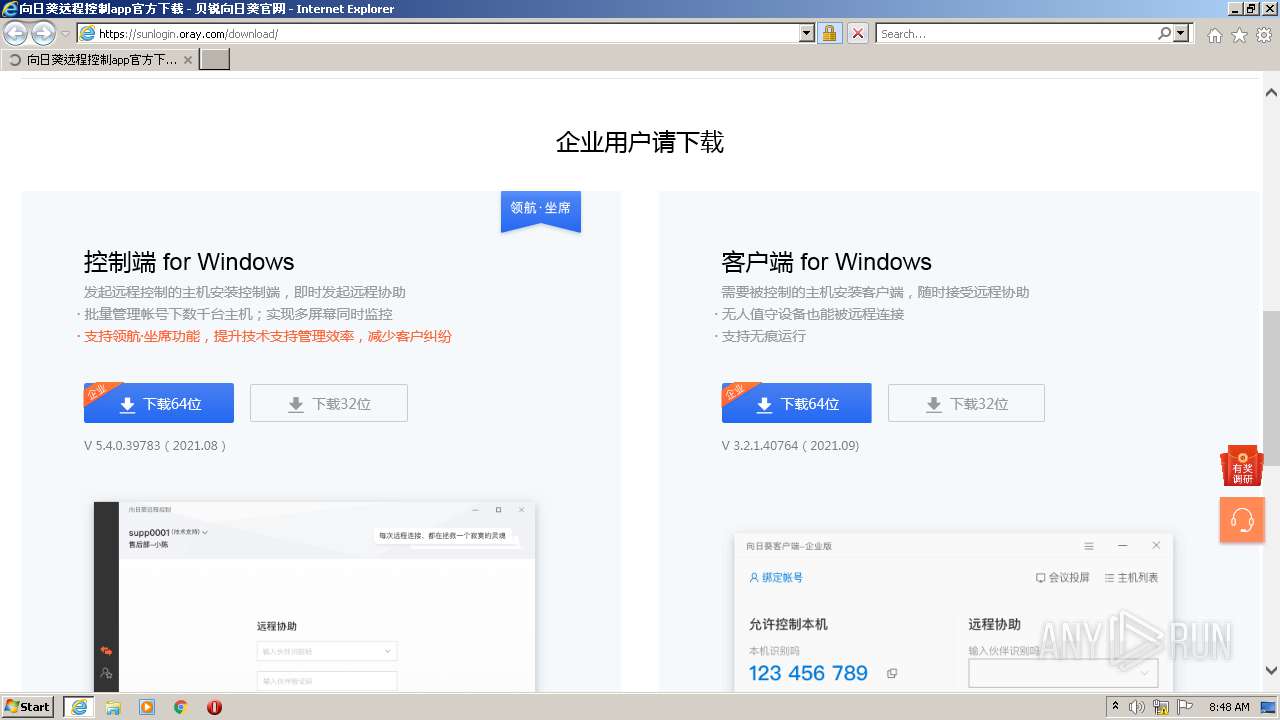
Task: Show hidden tray icons arrow
Action: click(1115, 706)
